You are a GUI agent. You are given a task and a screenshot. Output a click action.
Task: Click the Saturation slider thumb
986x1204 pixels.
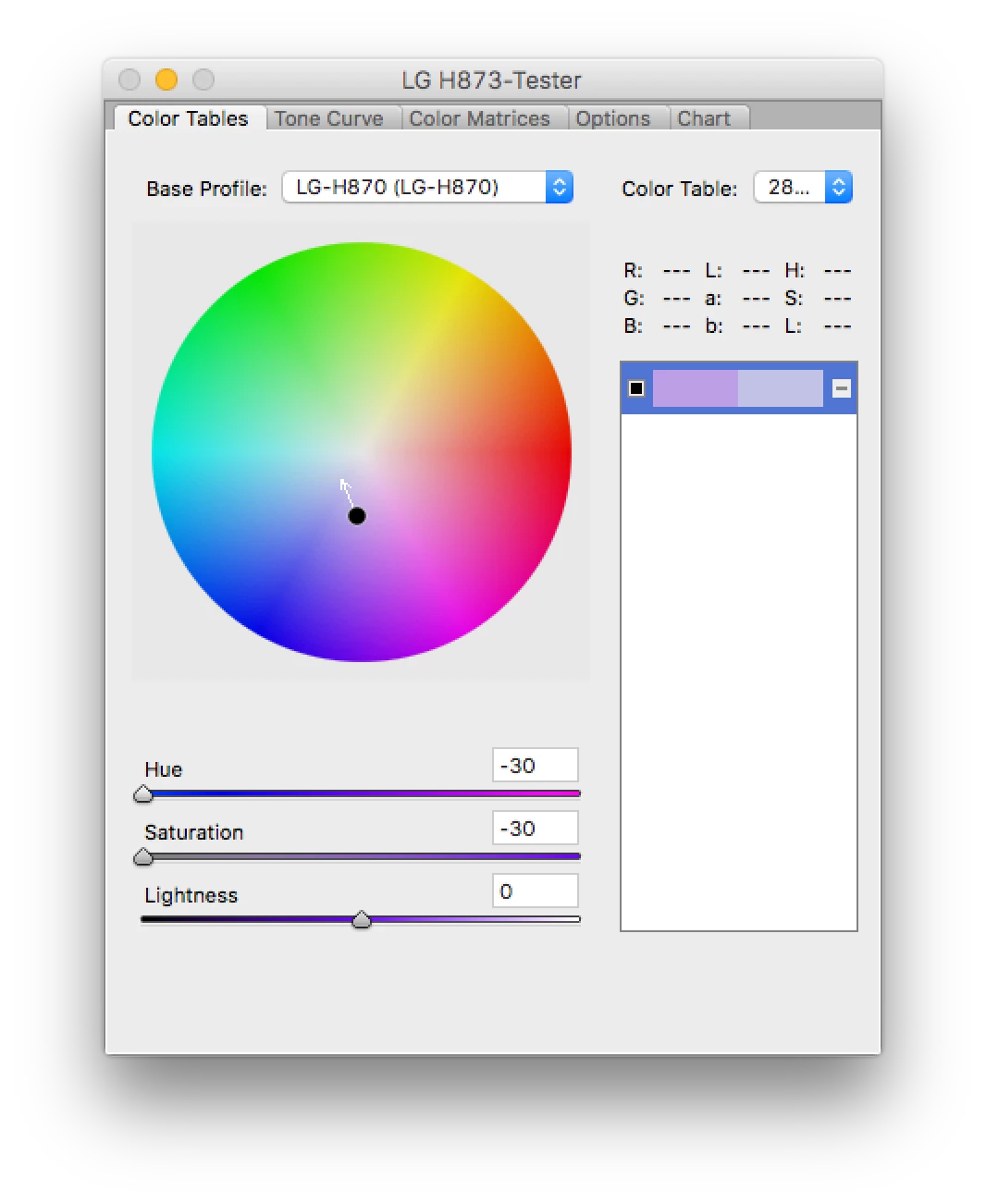[143, 857]
